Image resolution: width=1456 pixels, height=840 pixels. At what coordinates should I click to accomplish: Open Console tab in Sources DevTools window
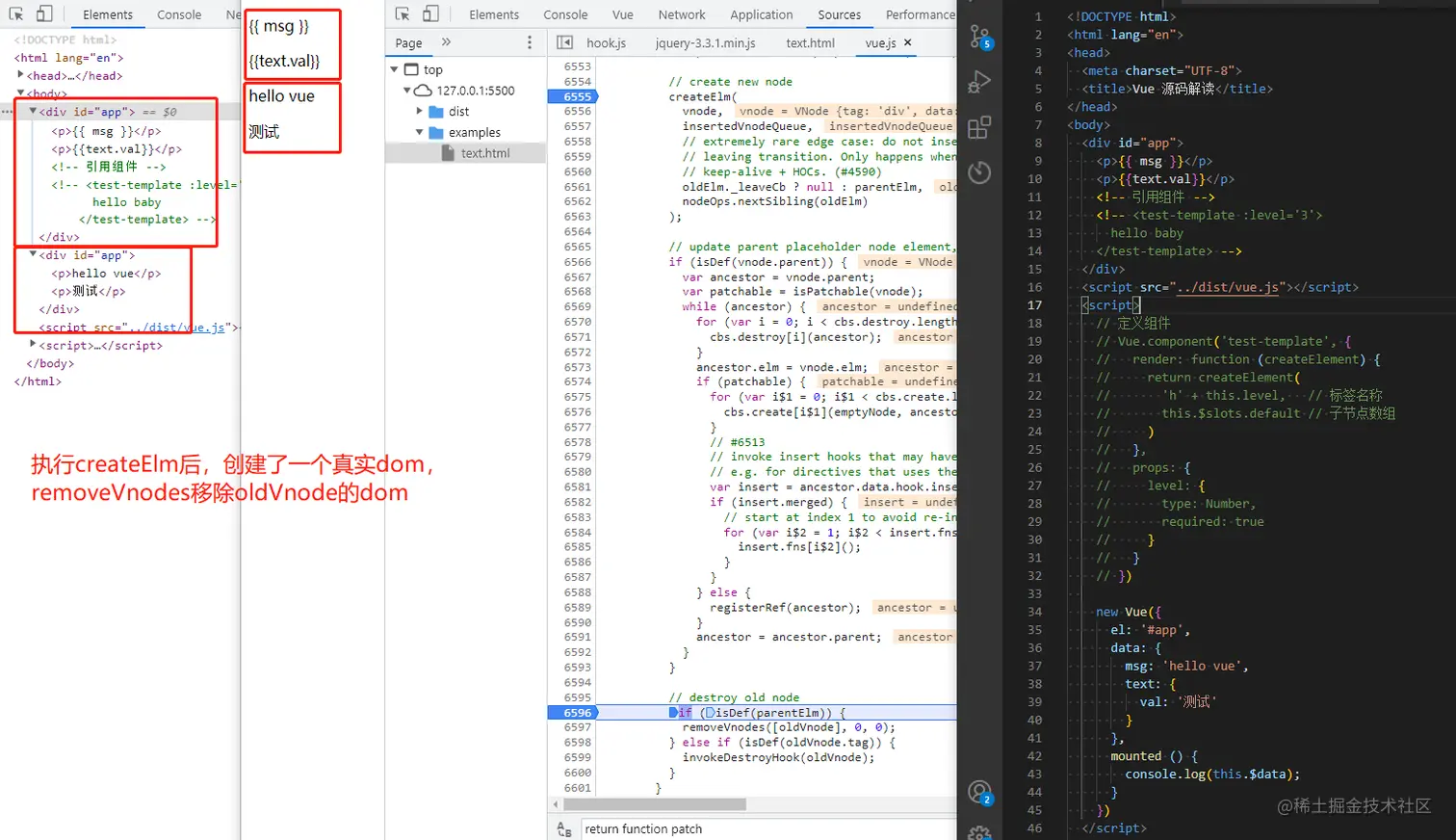click(565, 14)
